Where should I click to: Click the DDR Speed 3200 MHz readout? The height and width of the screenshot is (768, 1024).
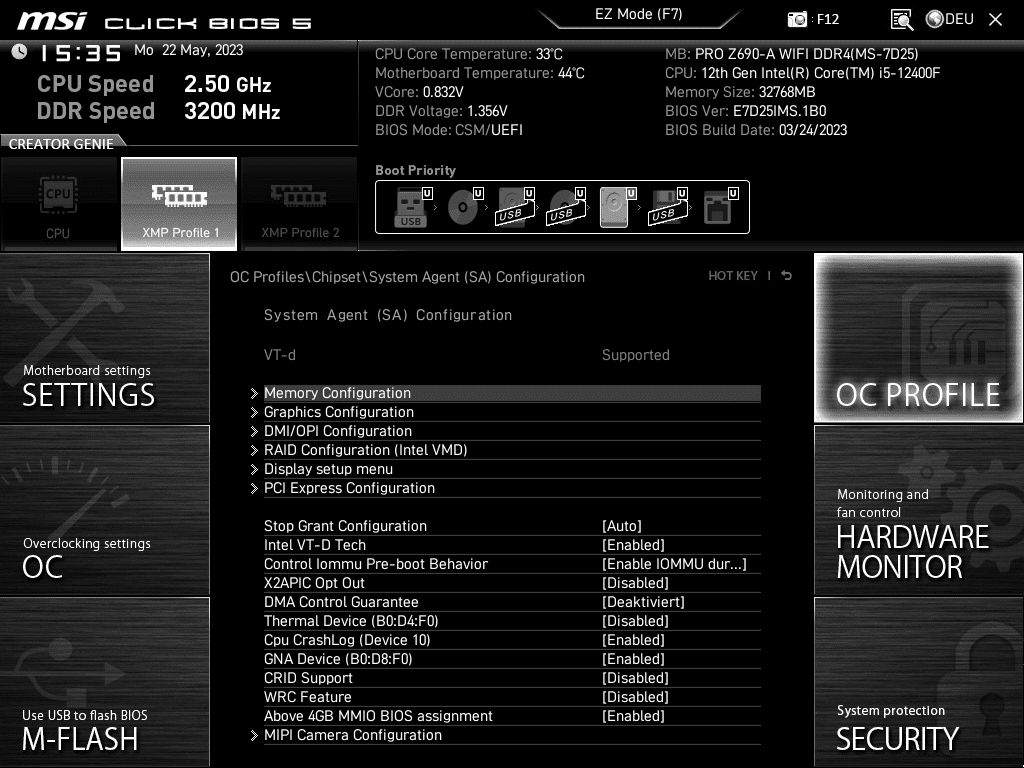coord(159,111)
